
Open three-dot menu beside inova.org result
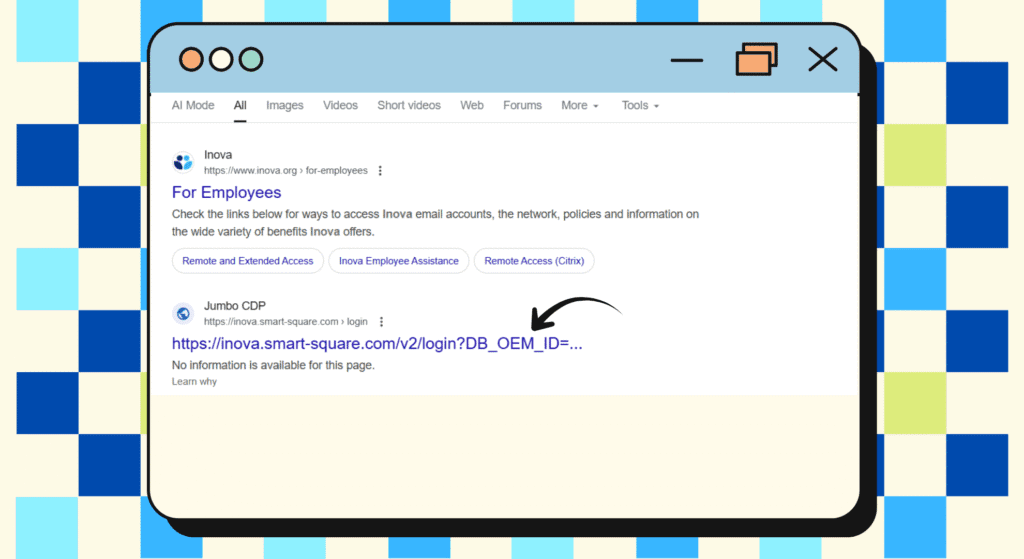pyautogui.click(x=380, y=171)
